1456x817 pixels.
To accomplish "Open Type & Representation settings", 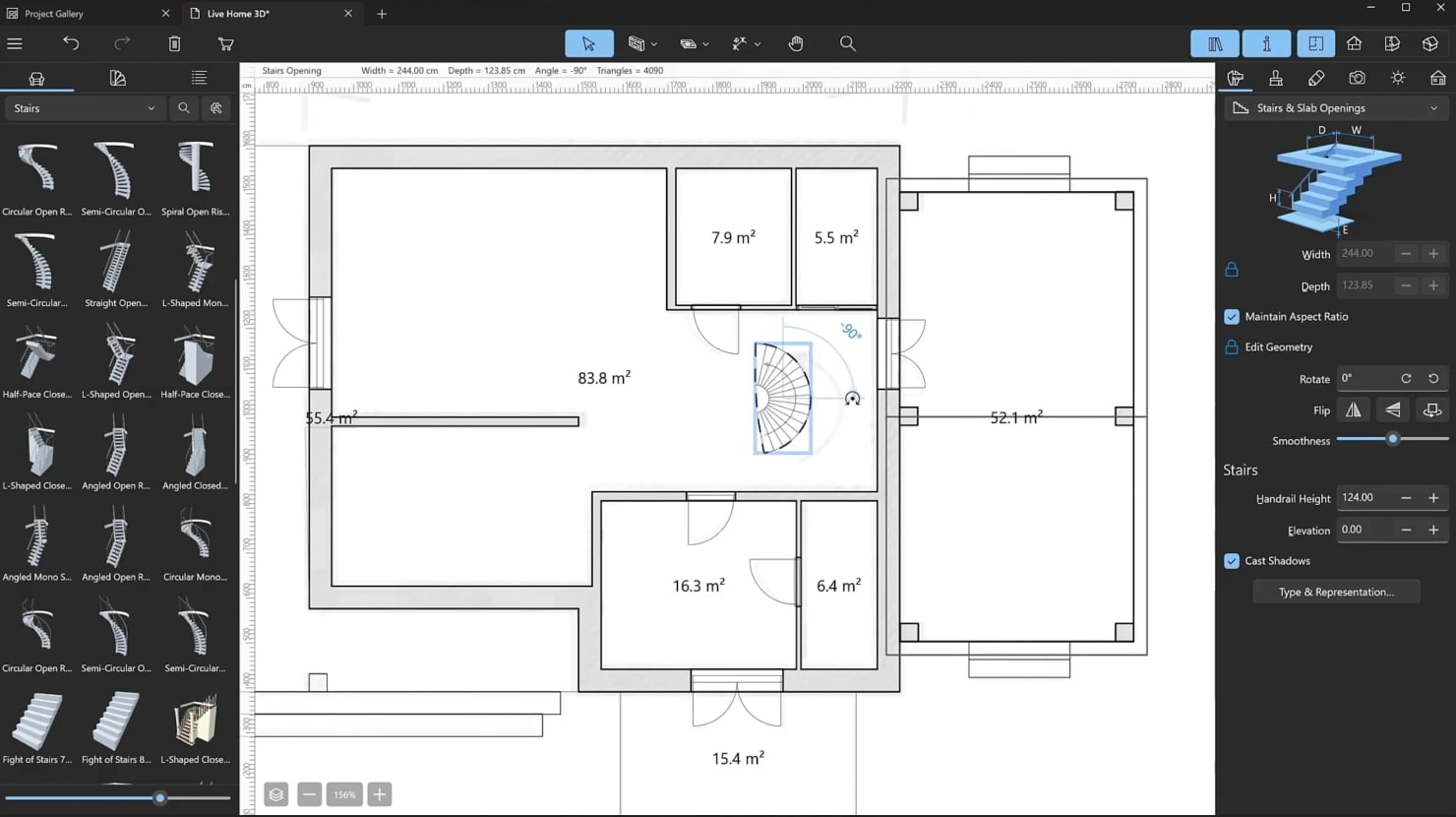I will pyautogui.click(x=1336, y=593).
